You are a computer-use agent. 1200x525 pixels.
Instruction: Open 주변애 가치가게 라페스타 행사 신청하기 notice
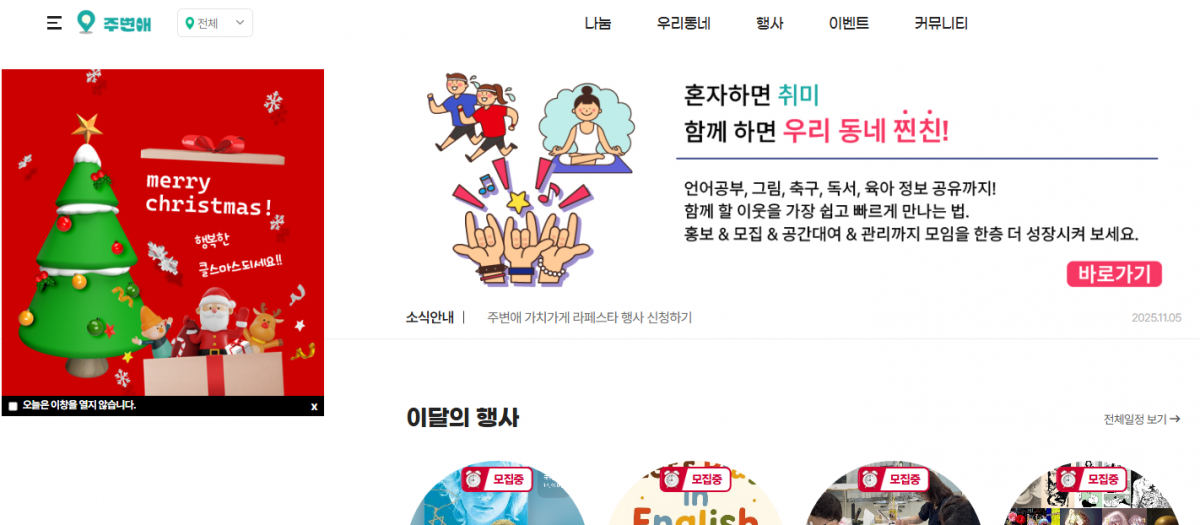[589, 318]
